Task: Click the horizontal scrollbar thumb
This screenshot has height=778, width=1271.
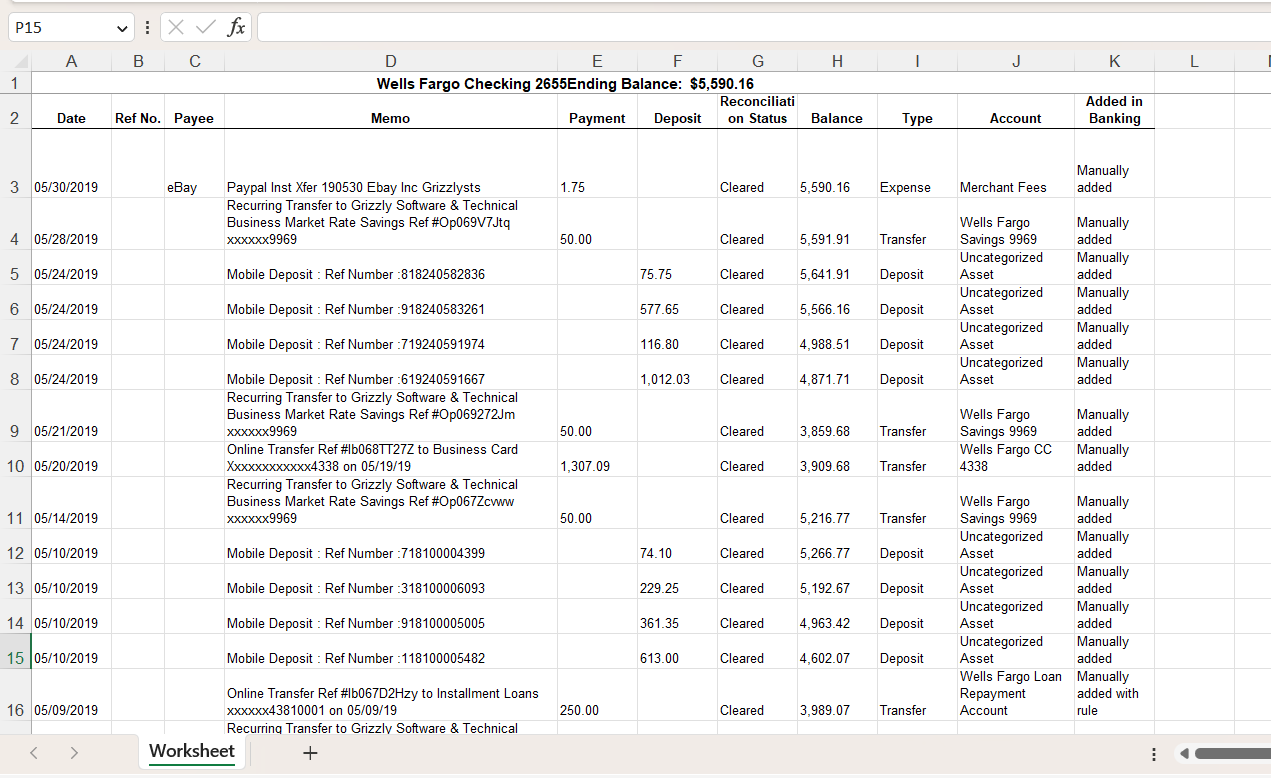Action: [1232, 753]
